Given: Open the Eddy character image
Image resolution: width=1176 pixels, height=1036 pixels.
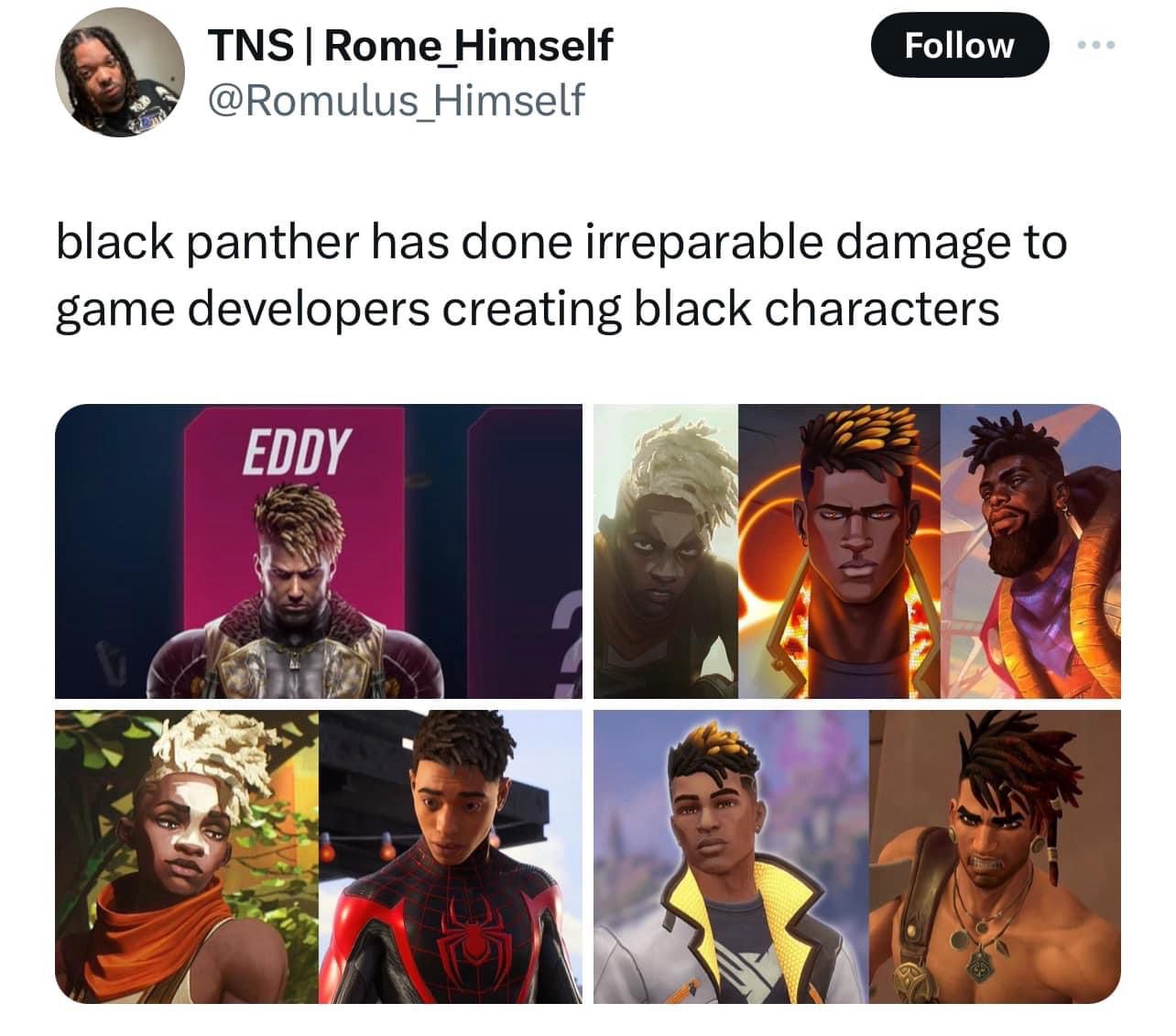Looking at the screenshot, I should 318,551.
